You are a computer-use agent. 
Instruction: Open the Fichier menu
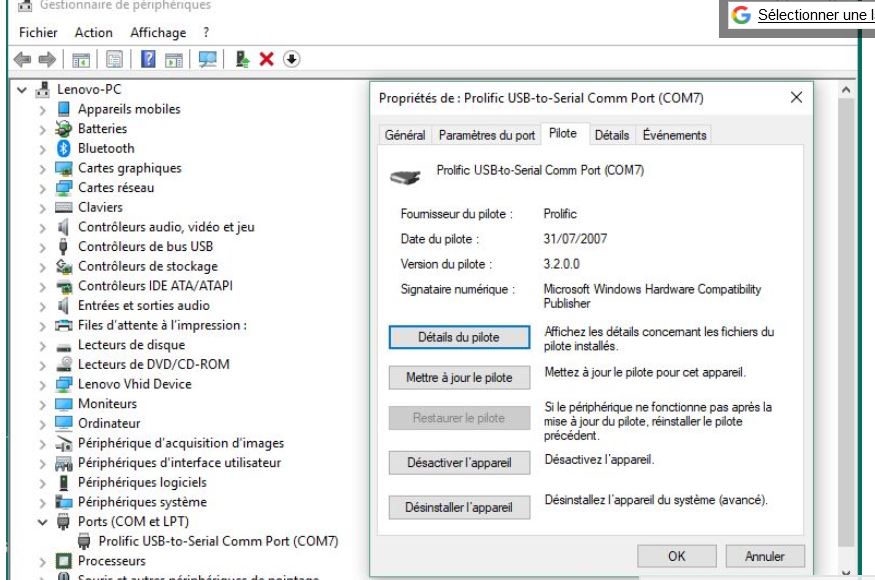[38, 32]
